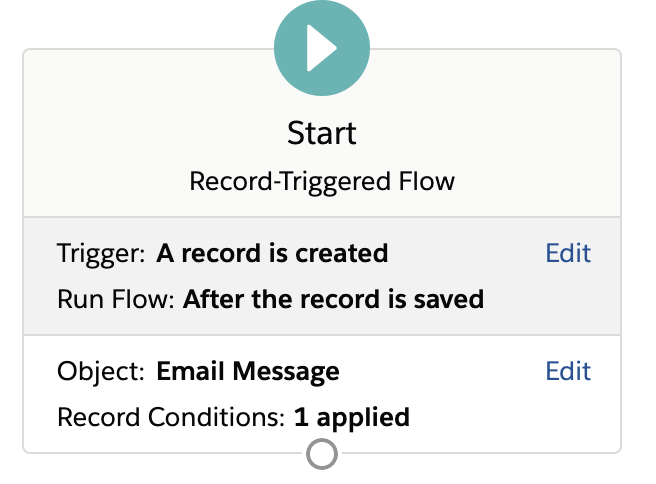Click the "Record-Triggered Flow" subtitle
This screenshot has height=484, width=656.
tap(322, 181)
